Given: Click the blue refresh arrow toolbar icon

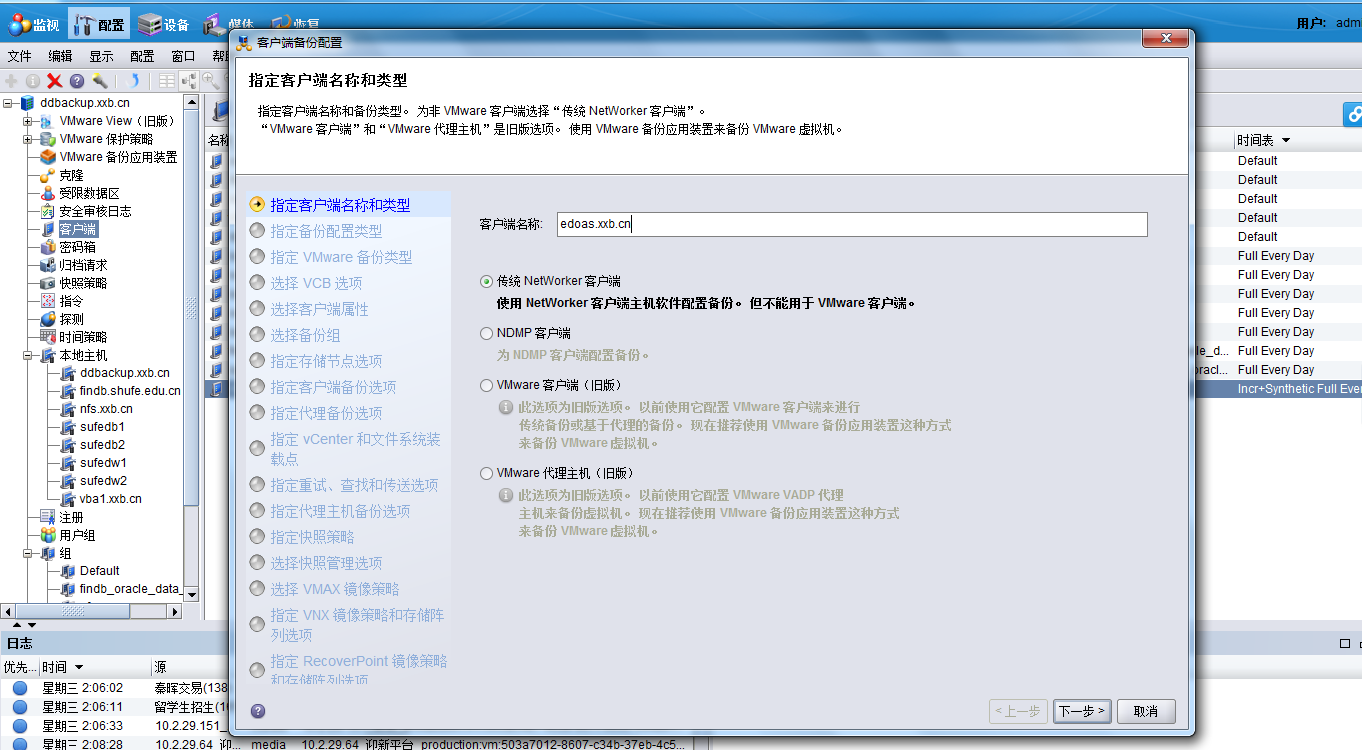Looking at the screenshot, I should pos(135,81).
